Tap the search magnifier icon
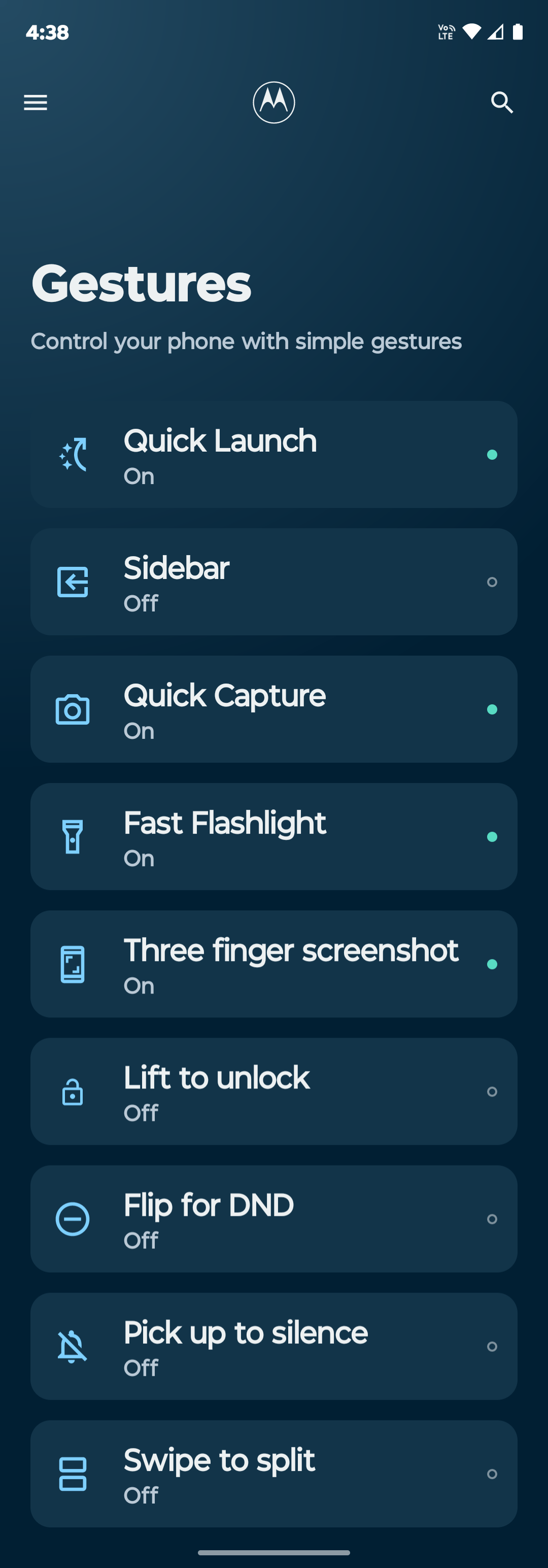Image resolution: width=548 pixels, height=1568 pixels. click(502, 103)
